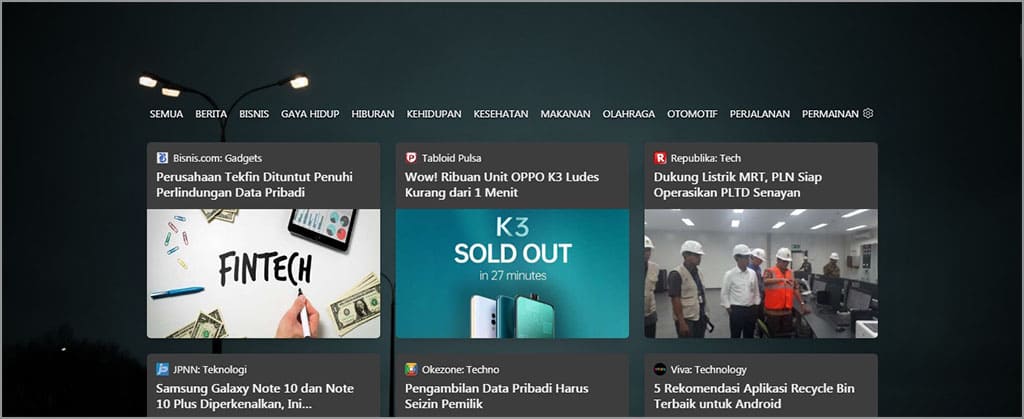
Task: Open the FINTECH article image
Action: (x=263, y=273)
